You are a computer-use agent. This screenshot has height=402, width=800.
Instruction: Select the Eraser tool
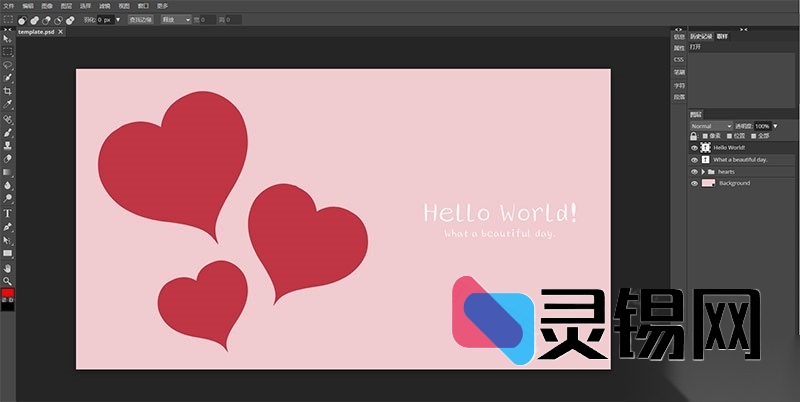point(8,159)
